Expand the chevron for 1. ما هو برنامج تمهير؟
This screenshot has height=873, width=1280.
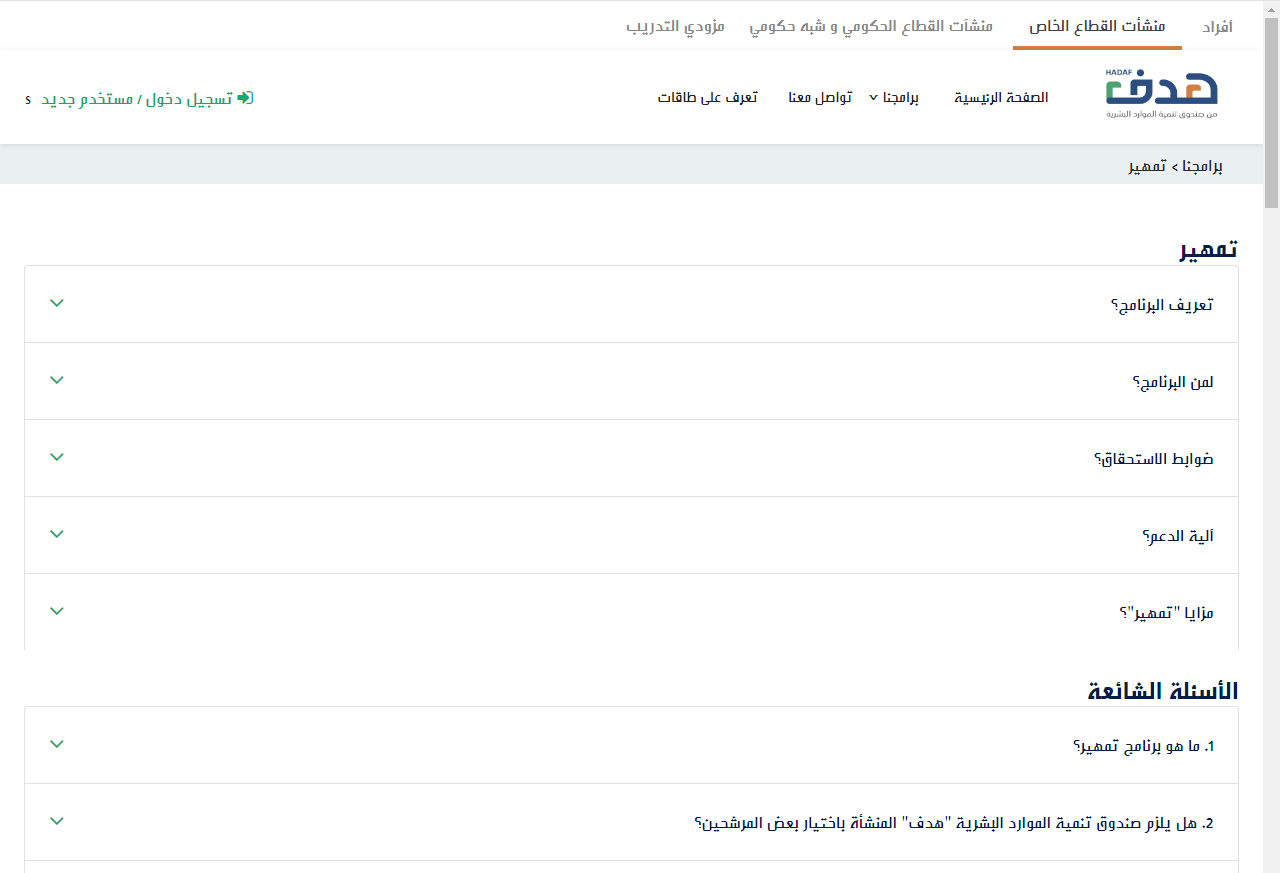[57, 744]
